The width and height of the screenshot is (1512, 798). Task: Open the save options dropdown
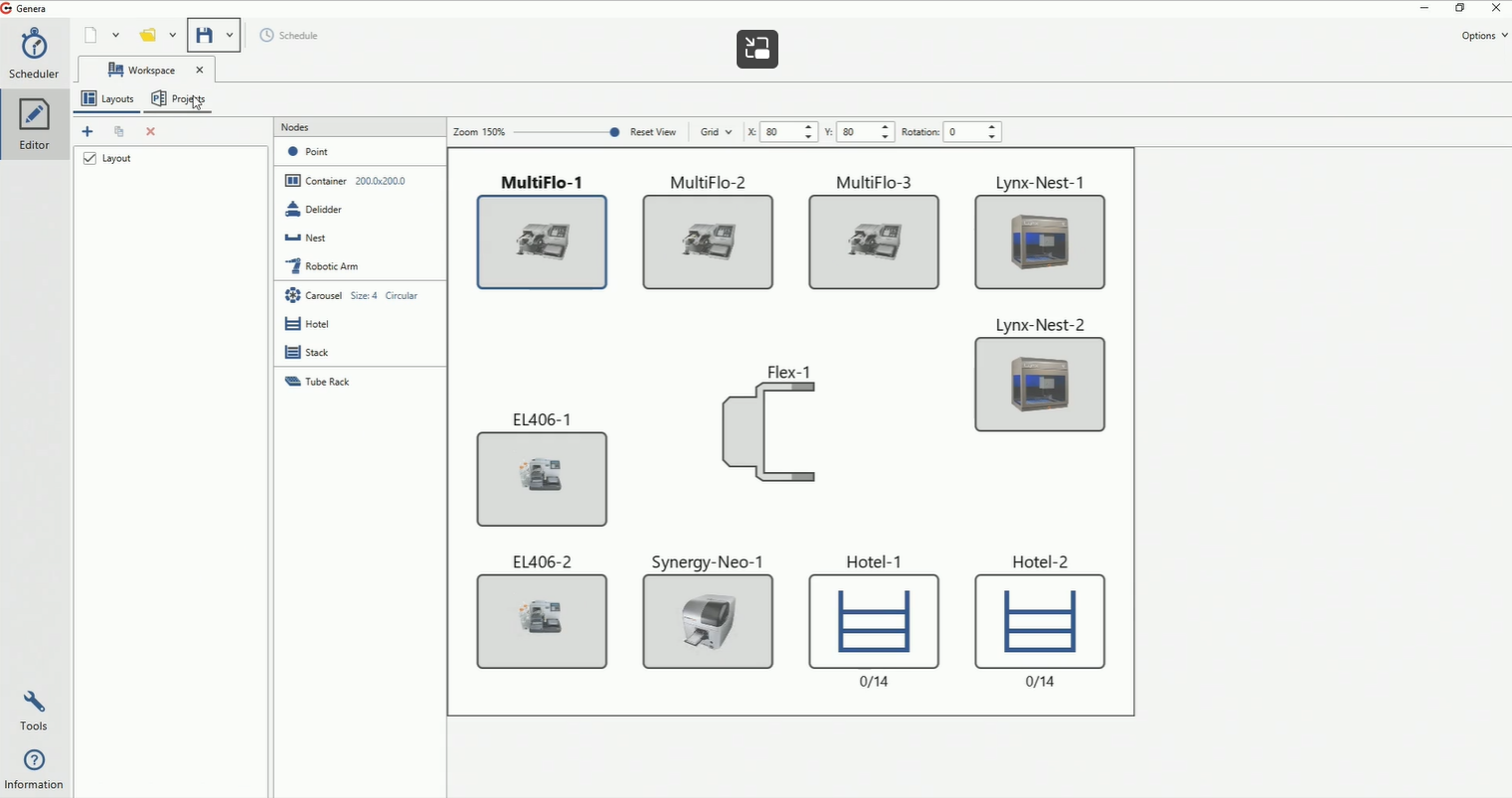click(x=229, y=35)
